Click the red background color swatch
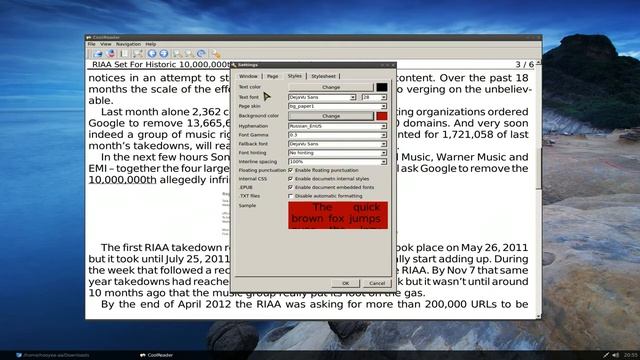640x360 pixels. [382, 116]
